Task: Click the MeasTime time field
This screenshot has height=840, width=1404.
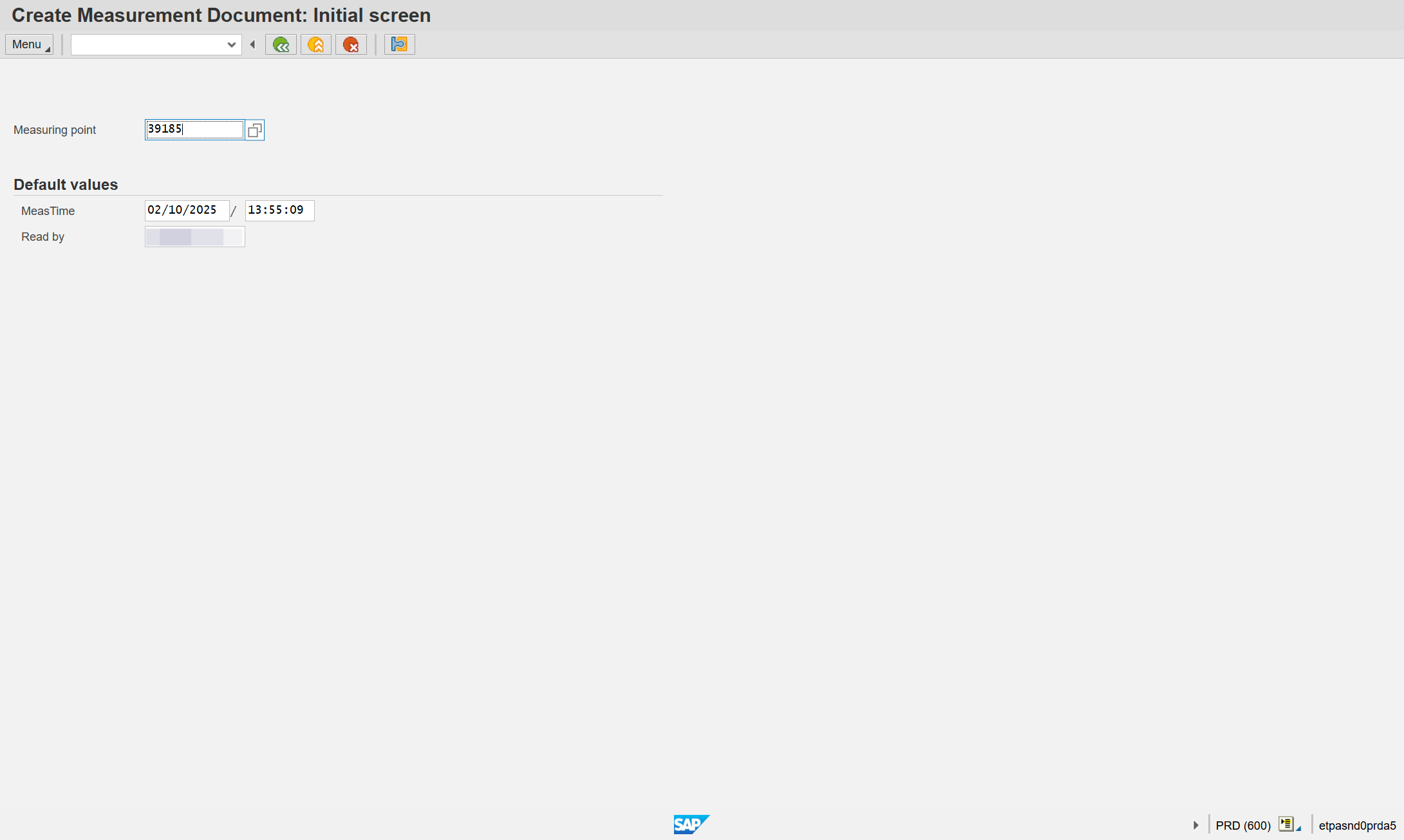Action: [279, 210]
